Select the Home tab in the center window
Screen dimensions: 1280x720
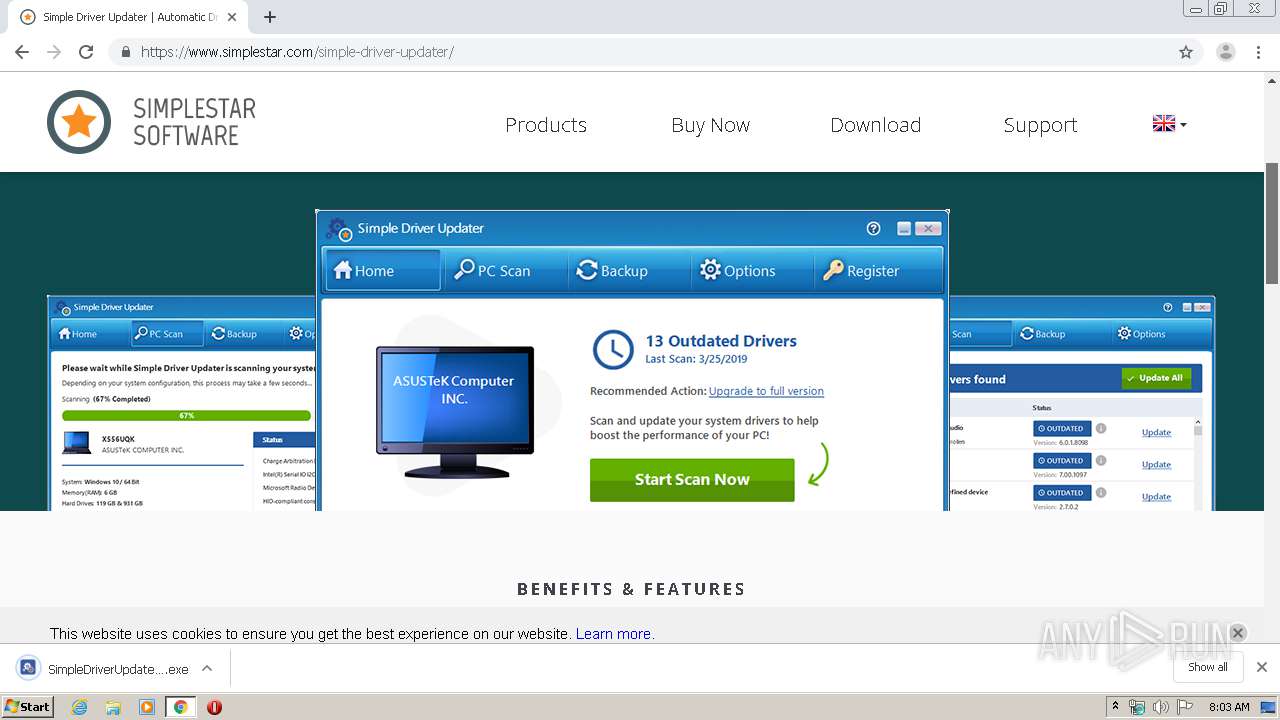pos(382,270)
